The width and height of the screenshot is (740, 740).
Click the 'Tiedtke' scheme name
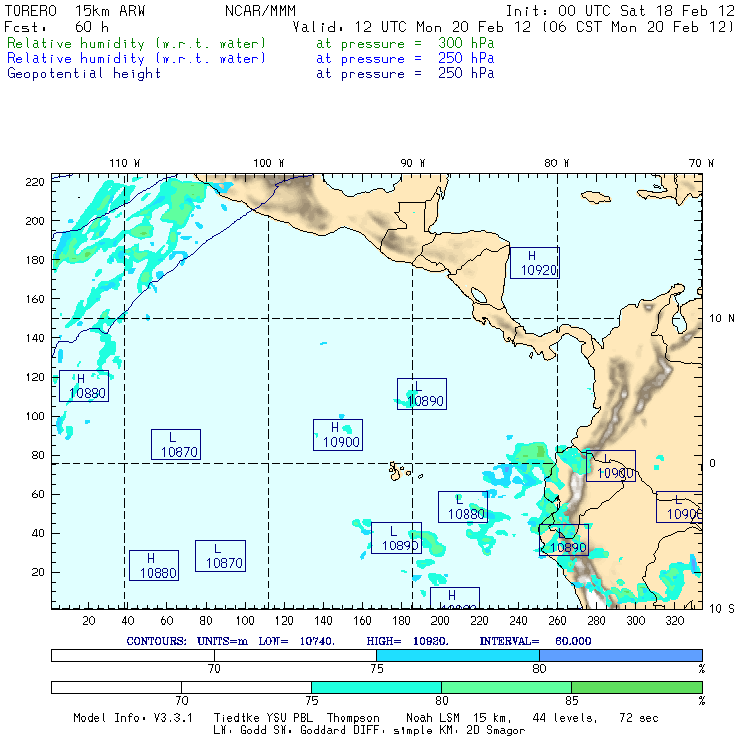[235, 718]
